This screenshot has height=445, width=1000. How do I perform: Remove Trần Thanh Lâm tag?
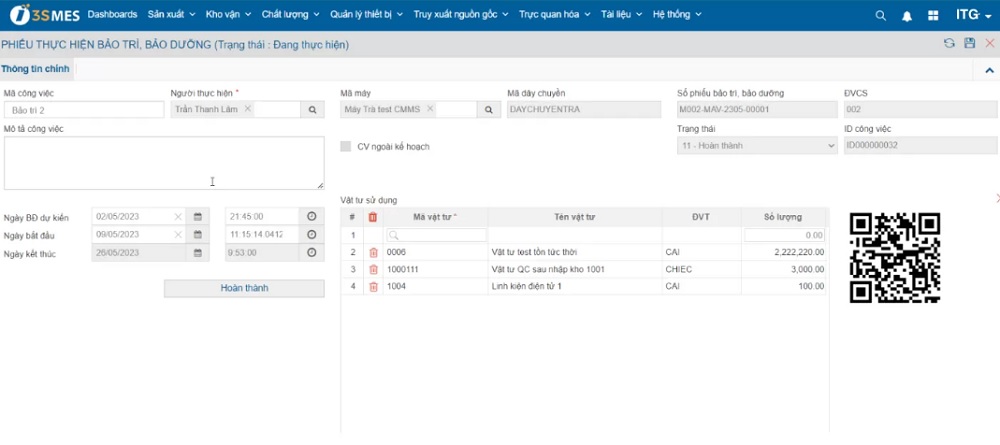pos(248,109)
